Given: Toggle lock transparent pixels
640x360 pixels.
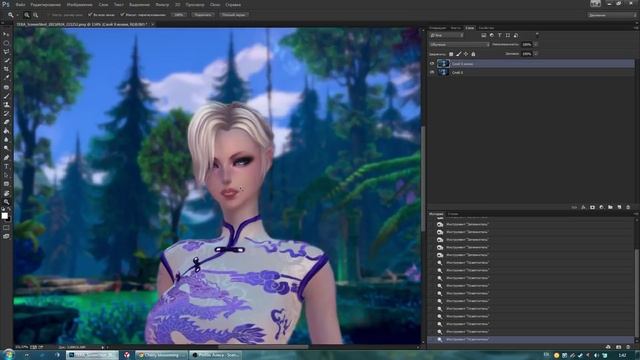Looking at the screenshot, I should coord(451,54).
